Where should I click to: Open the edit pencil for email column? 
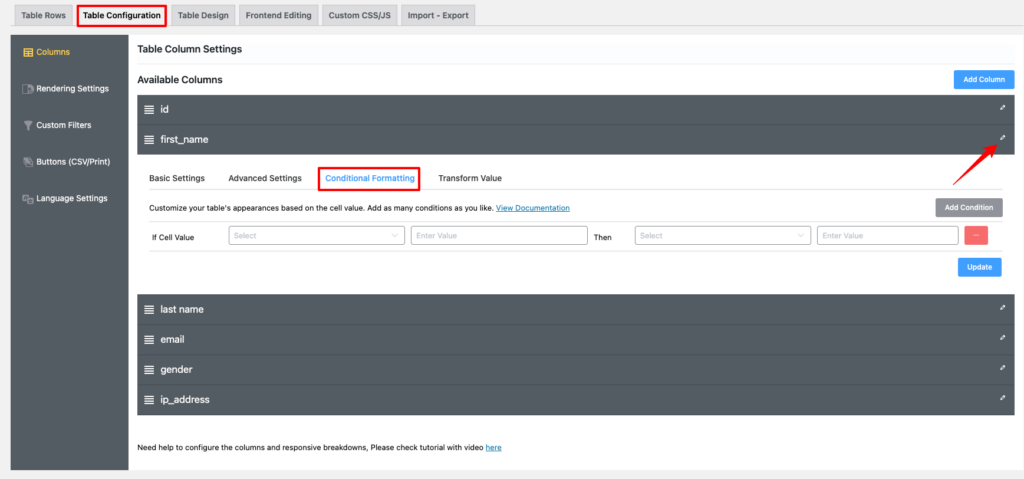[x=1002, y=337]
